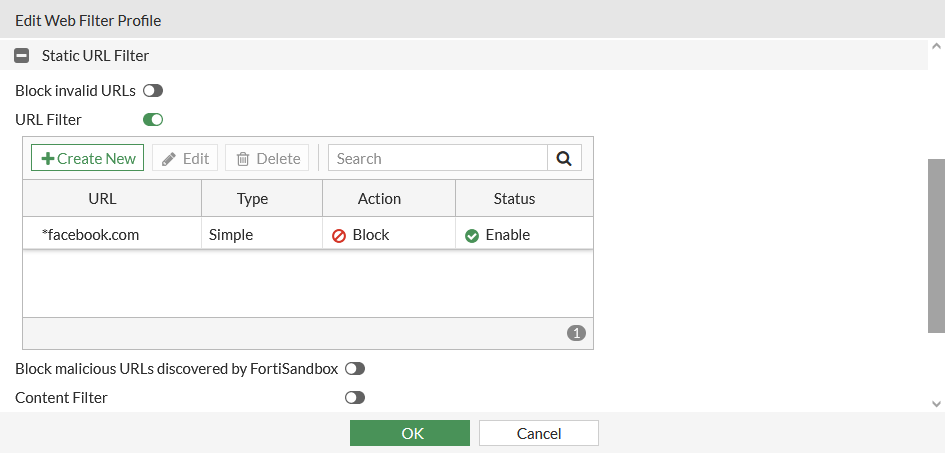Click the entry count badge
Viewport: 945px width, 453px height.
point(576,333)
